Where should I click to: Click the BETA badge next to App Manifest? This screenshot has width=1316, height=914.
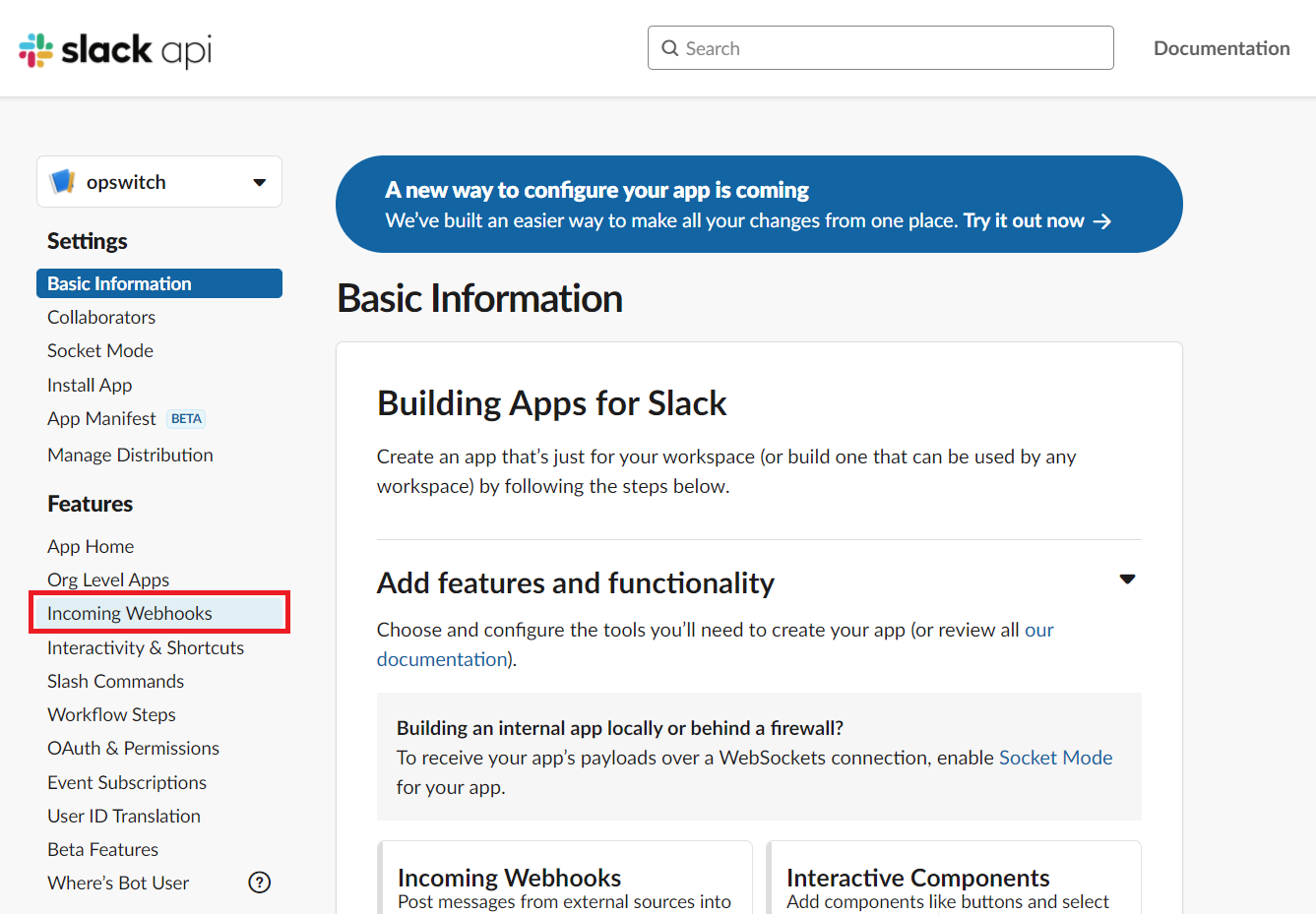coord(185,418)
